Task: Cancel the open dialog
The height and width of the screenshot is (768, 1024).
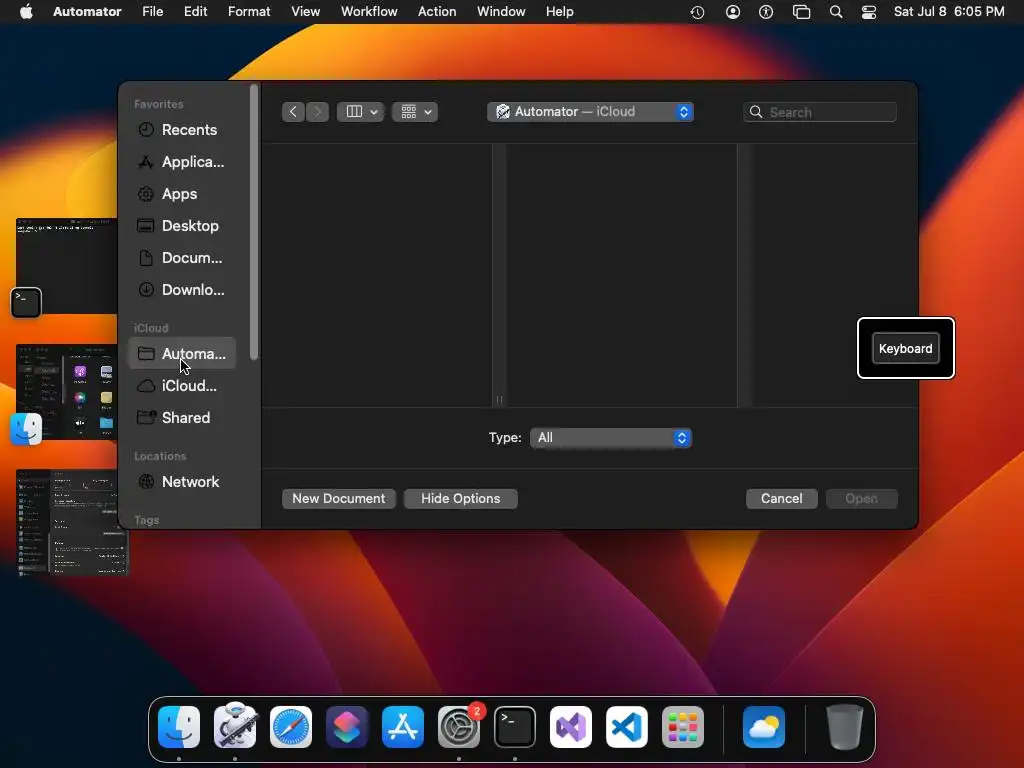Action: click(781, 499)
